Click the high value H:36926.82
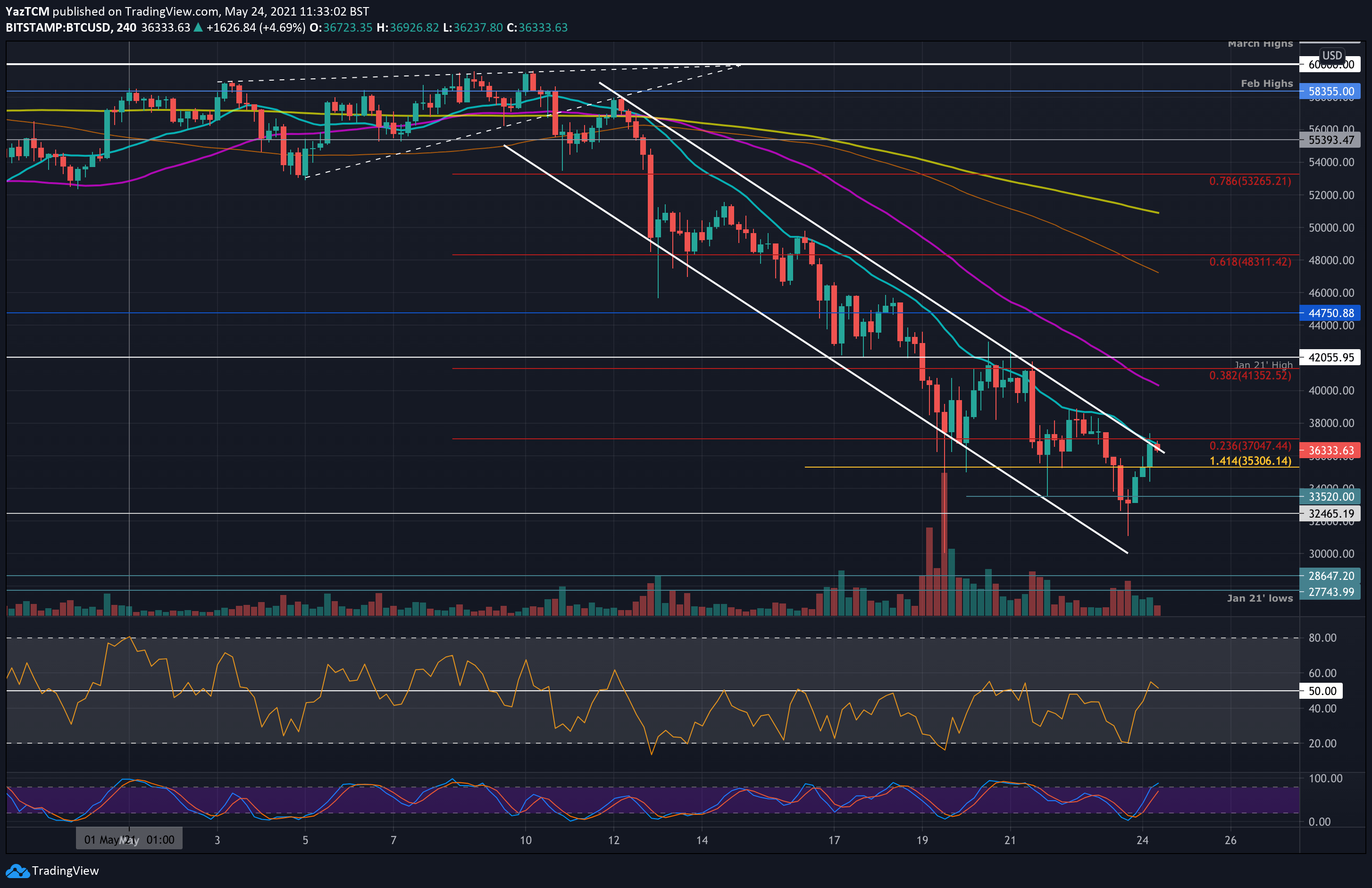The image size is (1372, 888). (408, 28)
